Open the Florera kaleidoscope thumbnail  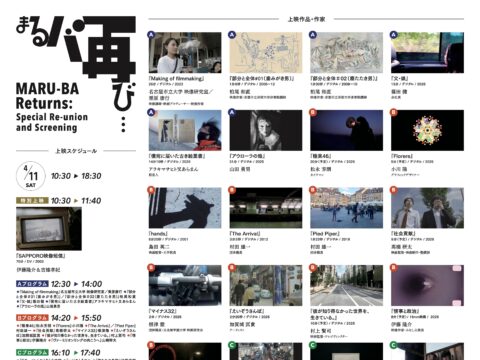(x=427, y=130)
